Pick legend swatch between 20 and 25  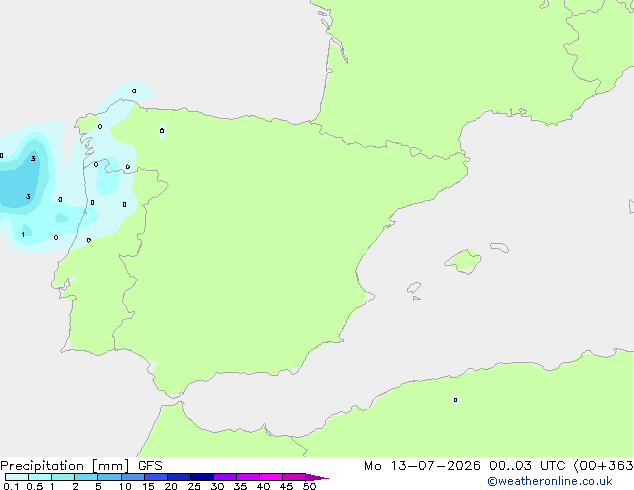pos(179,477)
